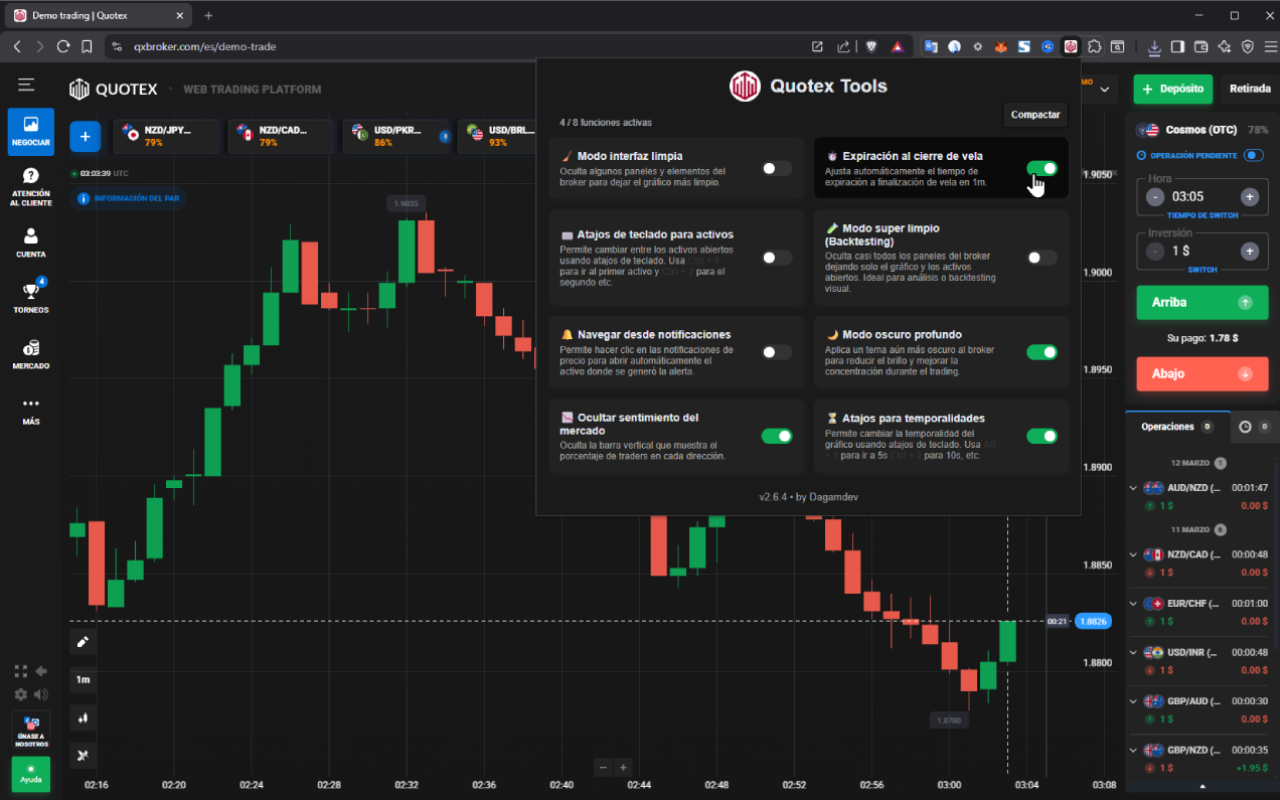Expand the USD/INR operation row
Viewport: 1280px width, 800px height.
click(1133, 653)
